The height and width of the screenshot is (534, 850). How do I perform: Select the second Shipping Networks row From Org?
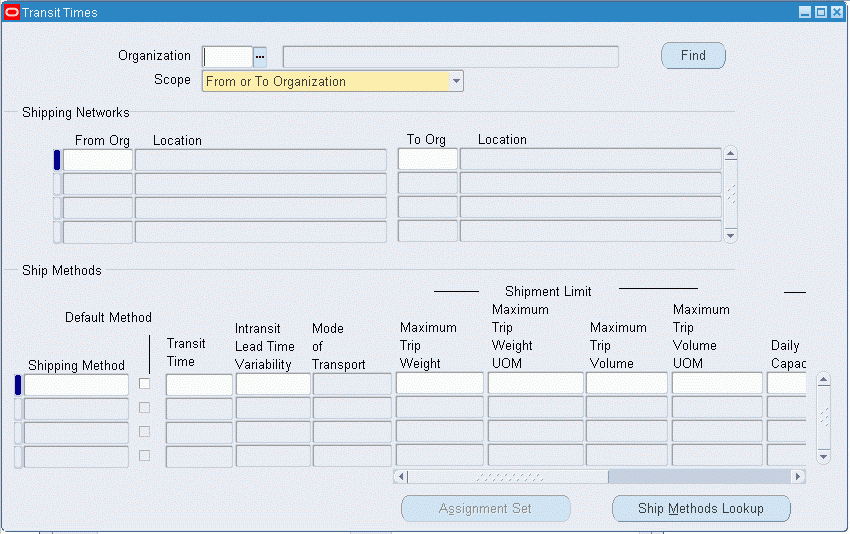(98, 184)
